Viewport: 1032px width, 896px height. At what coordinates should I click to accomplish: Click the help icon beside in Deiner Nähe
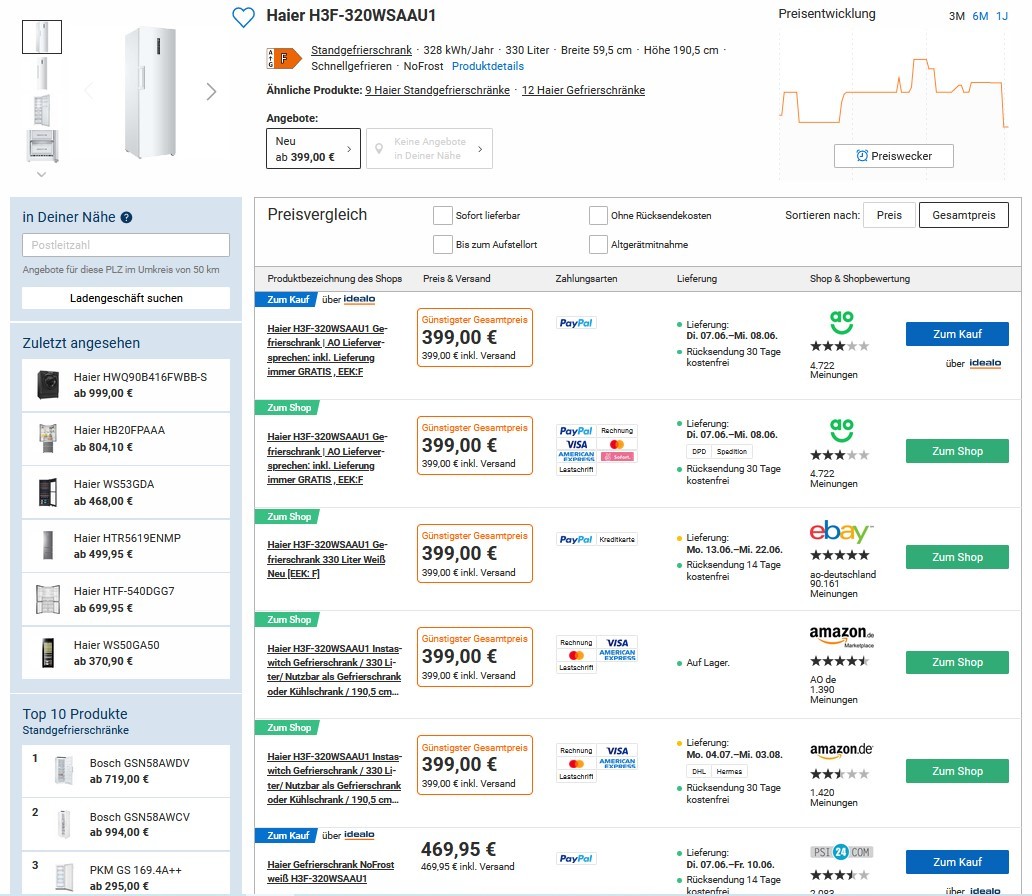pos(126,217)
